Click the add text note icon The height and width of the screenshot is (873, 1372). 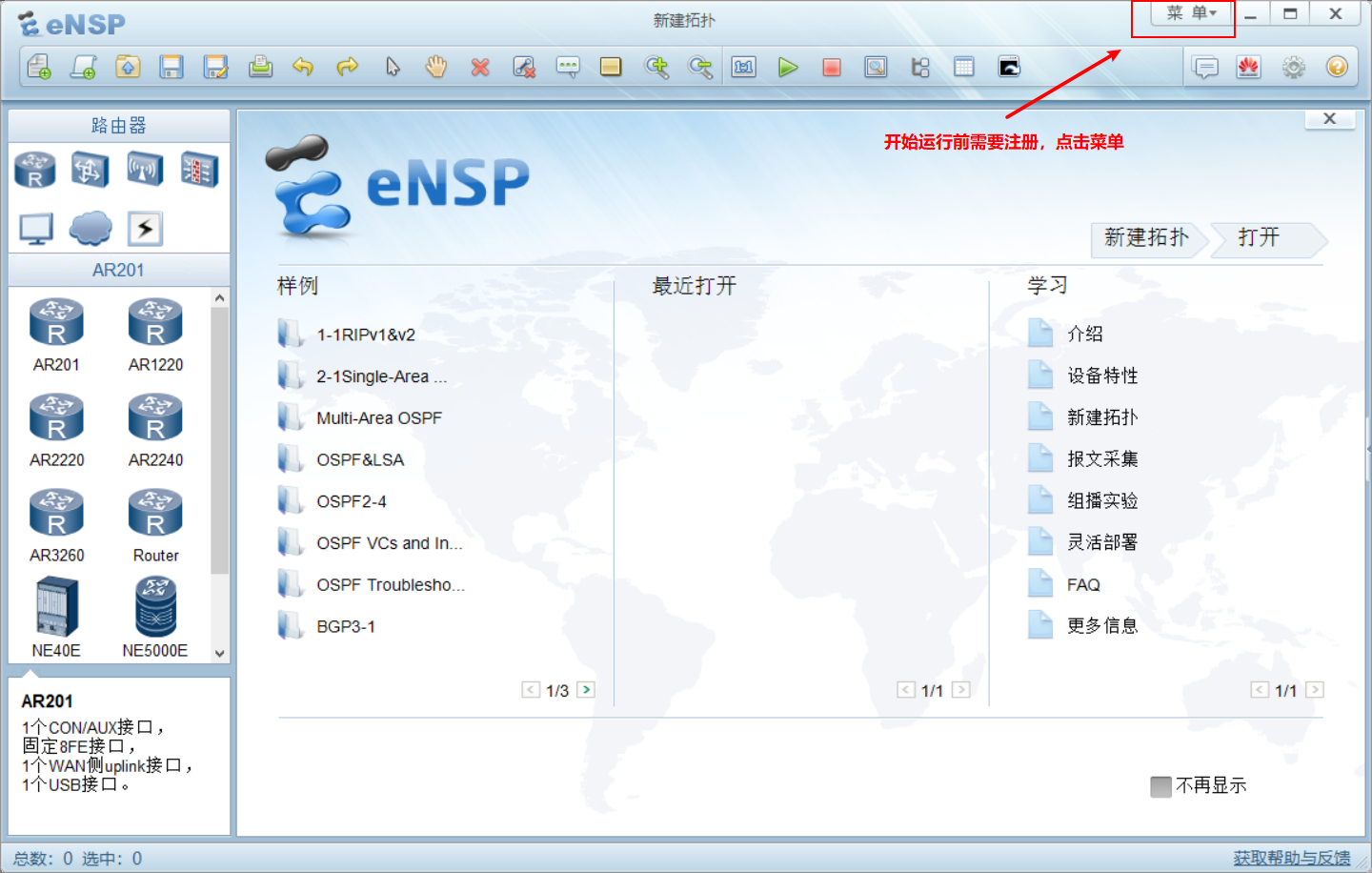tap(568, 67)
